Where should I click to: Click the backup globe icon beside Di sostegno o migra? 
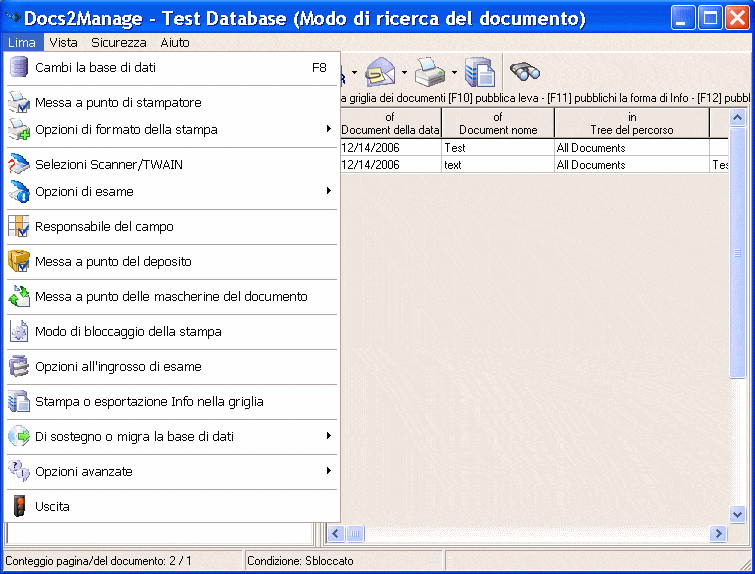pos(19,436)
